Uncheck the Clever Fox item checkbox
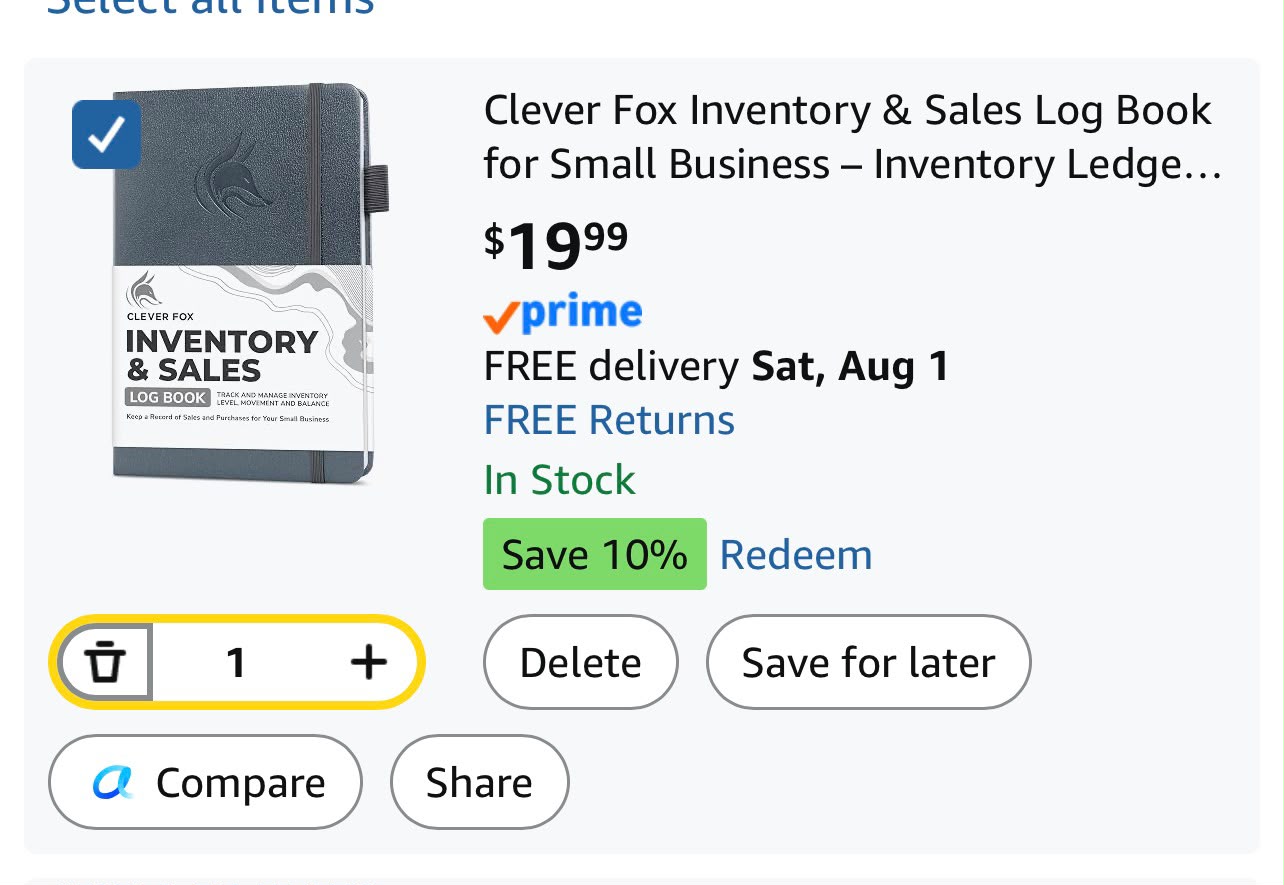This screenshot has width=1284, height=885. tap(106, 134)
